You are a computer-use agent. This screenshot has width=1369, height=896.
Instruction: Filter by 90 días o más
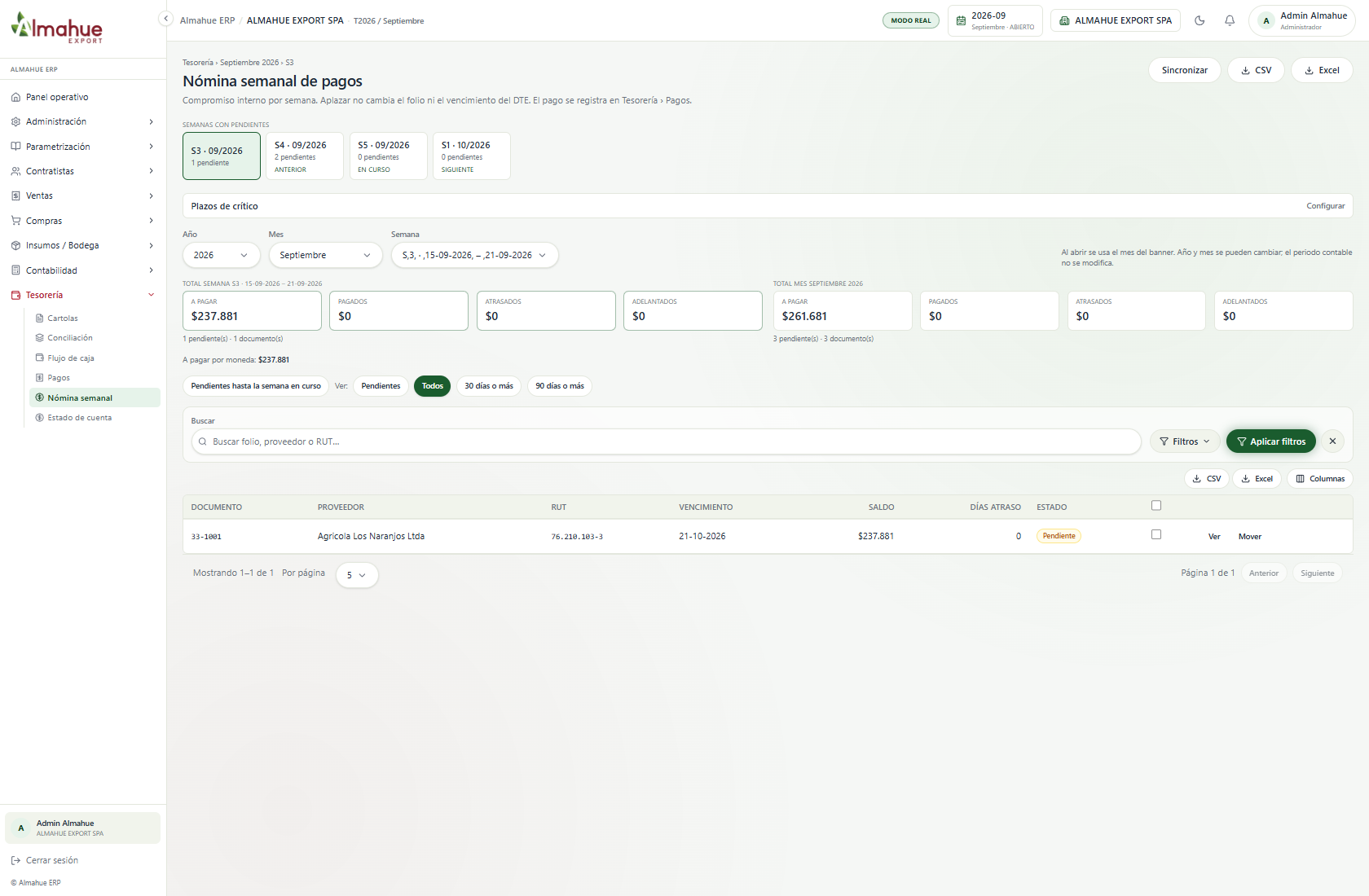tap(560, 386)
